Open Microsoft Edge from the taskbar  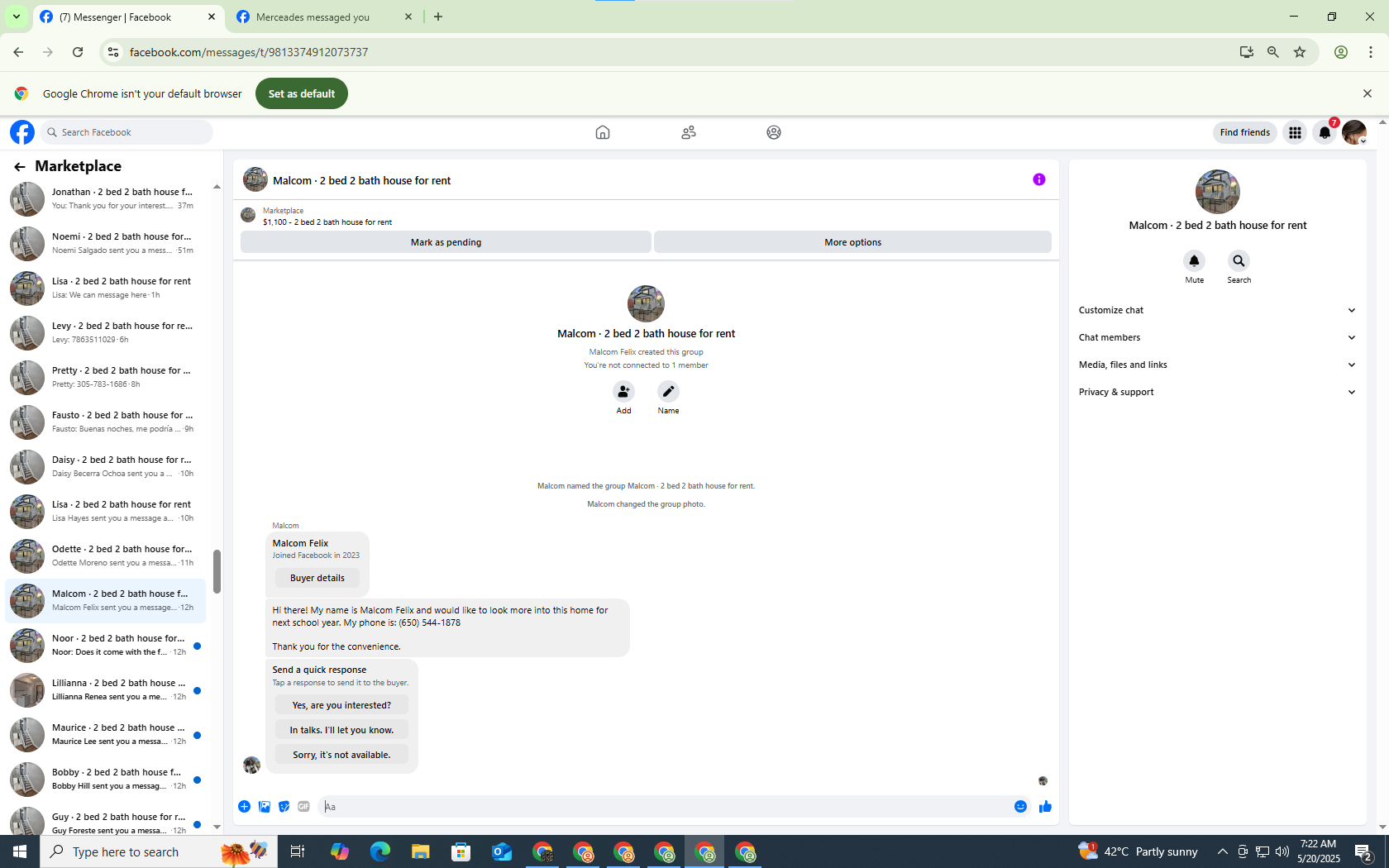click(x=380, y=851)
